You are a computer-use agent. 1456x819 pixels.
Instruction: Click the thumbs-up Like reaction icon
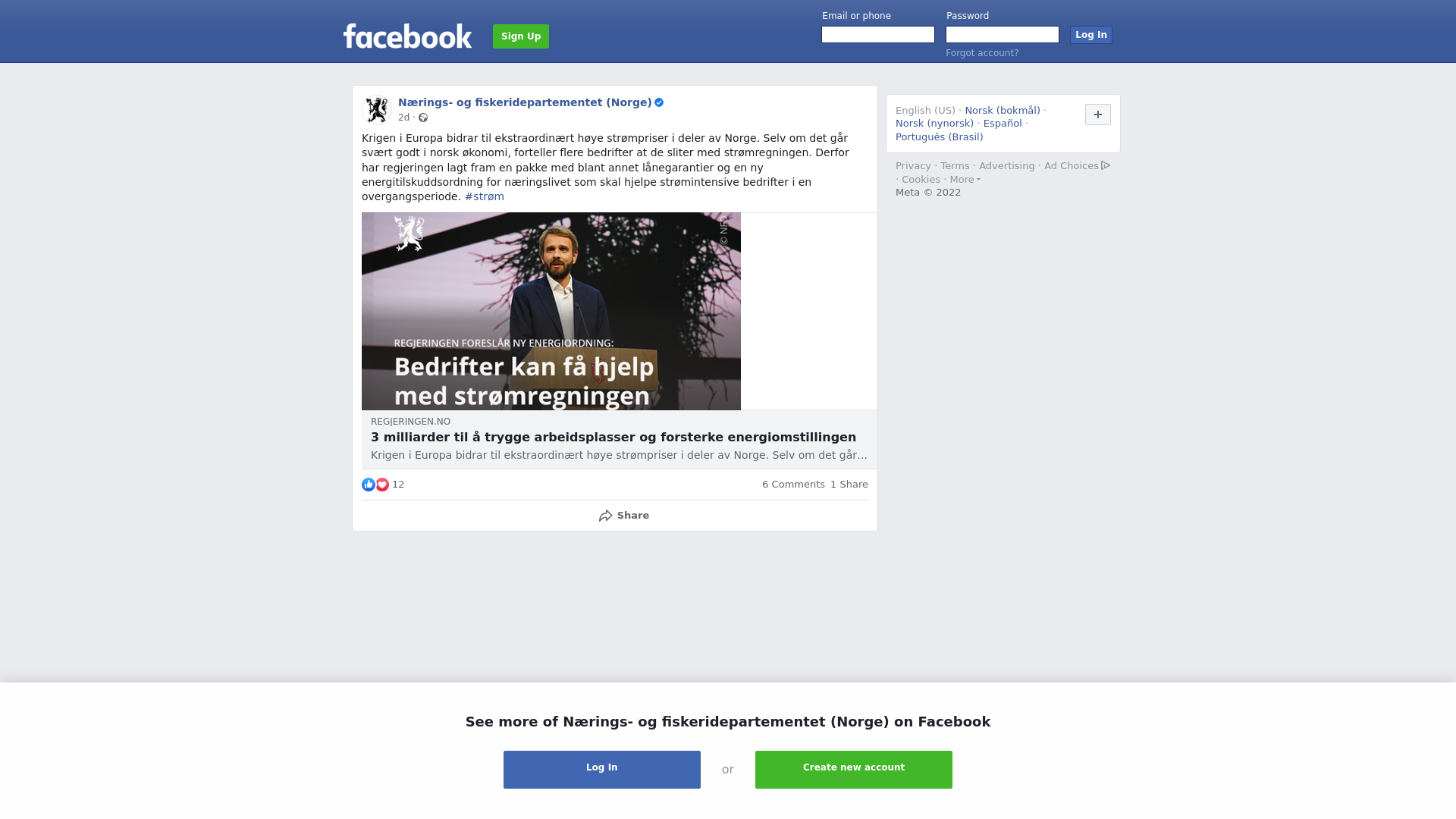coord(369,485)
